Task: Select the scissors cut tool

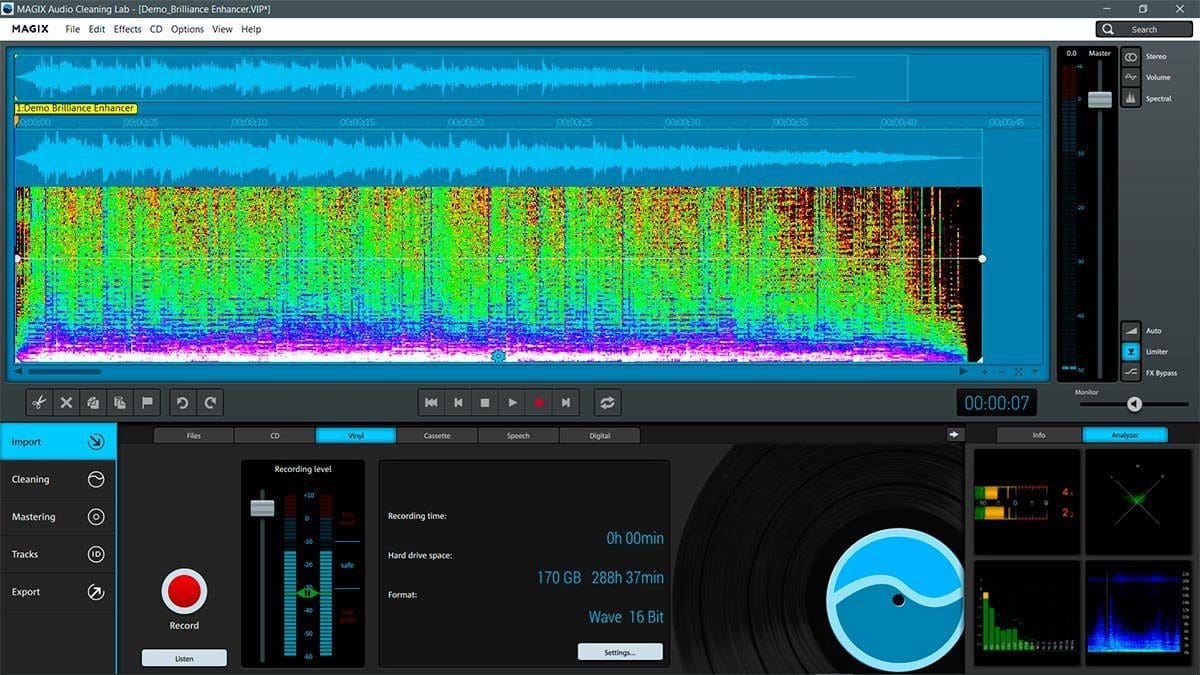Action: click(x=39, y=403)
